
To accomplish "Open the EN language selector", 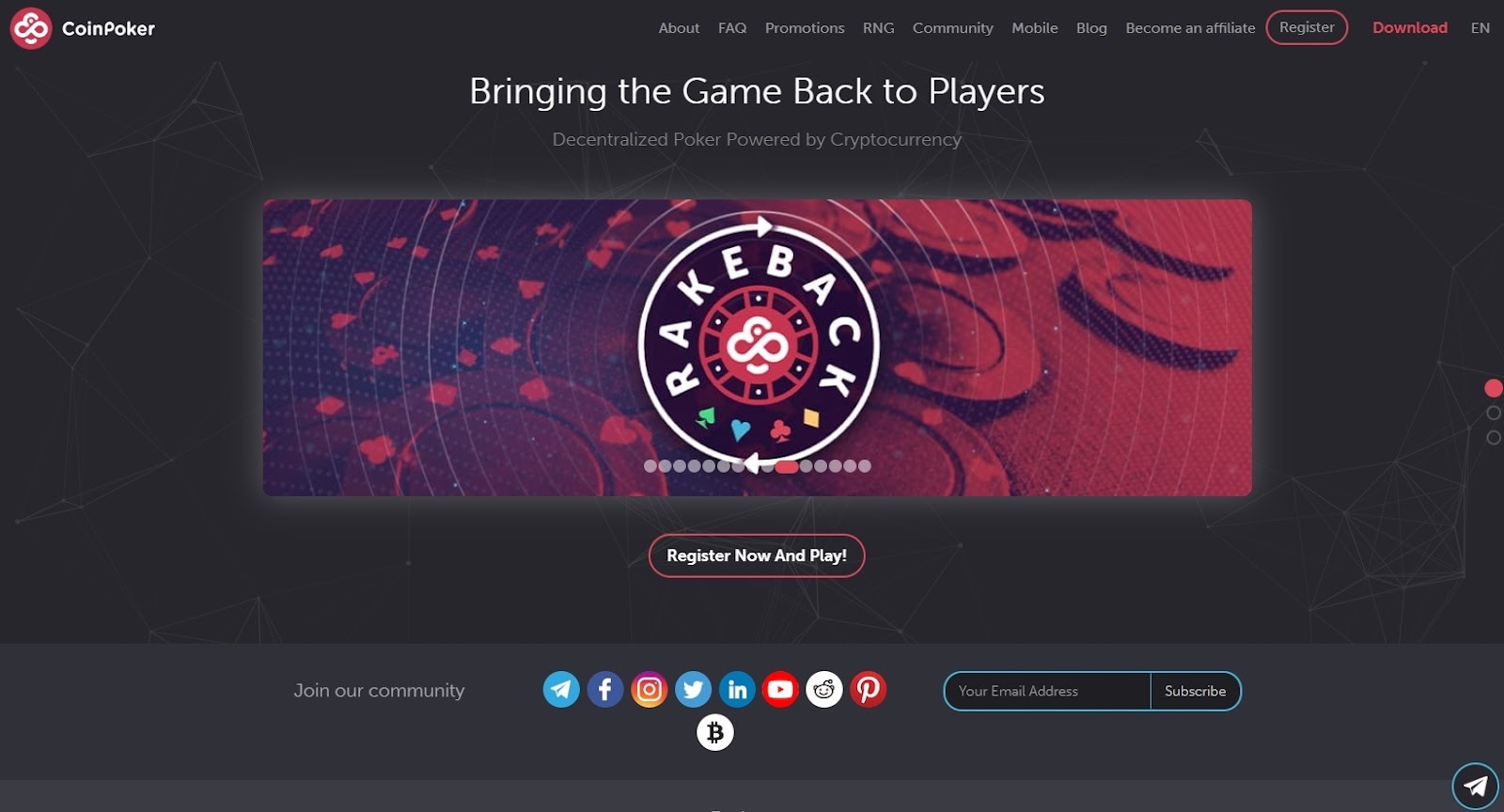I will click(x=1480, y=28).
